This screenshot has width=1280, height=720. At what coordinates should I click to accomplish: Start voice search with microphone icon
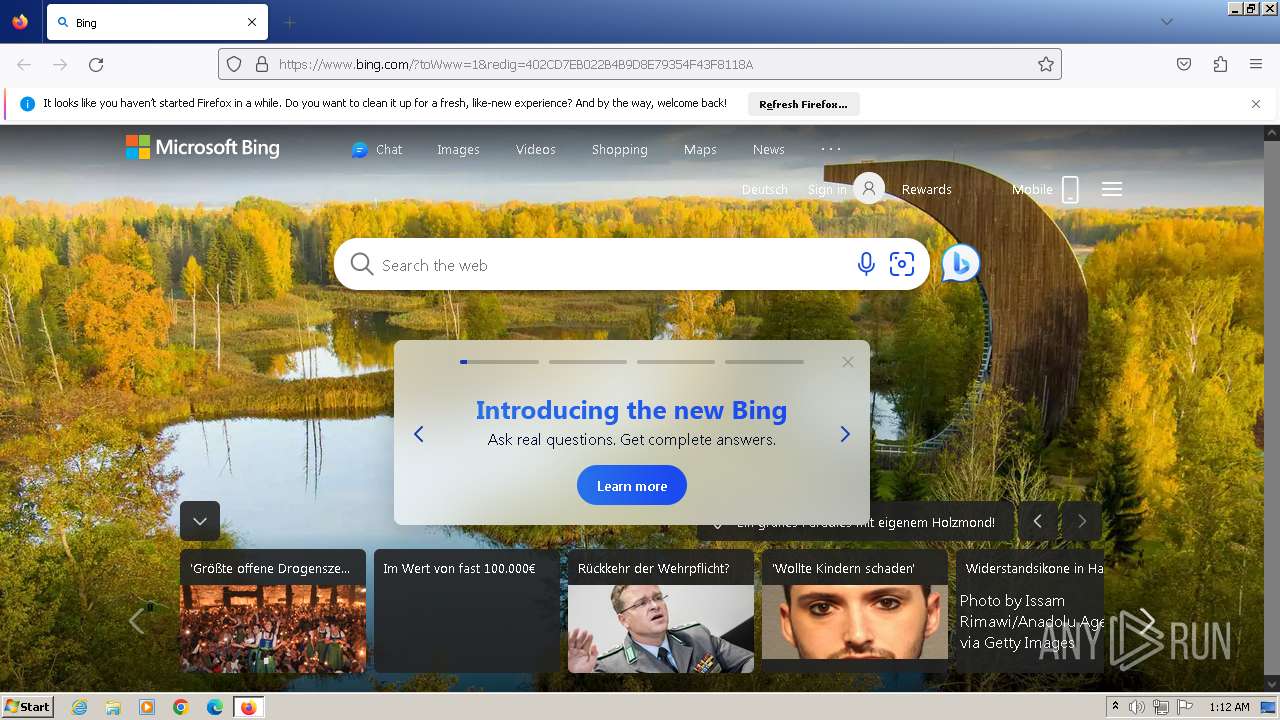click(x=866, y=264)
